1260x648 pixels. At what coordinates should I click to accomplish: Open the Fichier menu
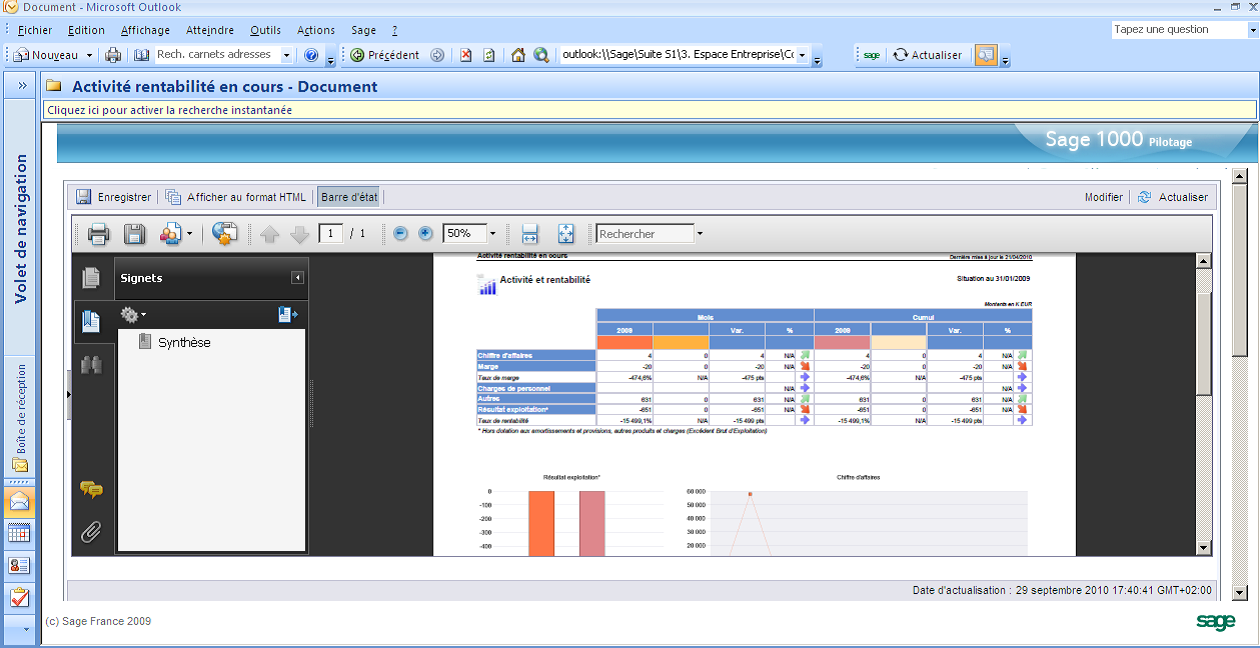click(35, 30)
